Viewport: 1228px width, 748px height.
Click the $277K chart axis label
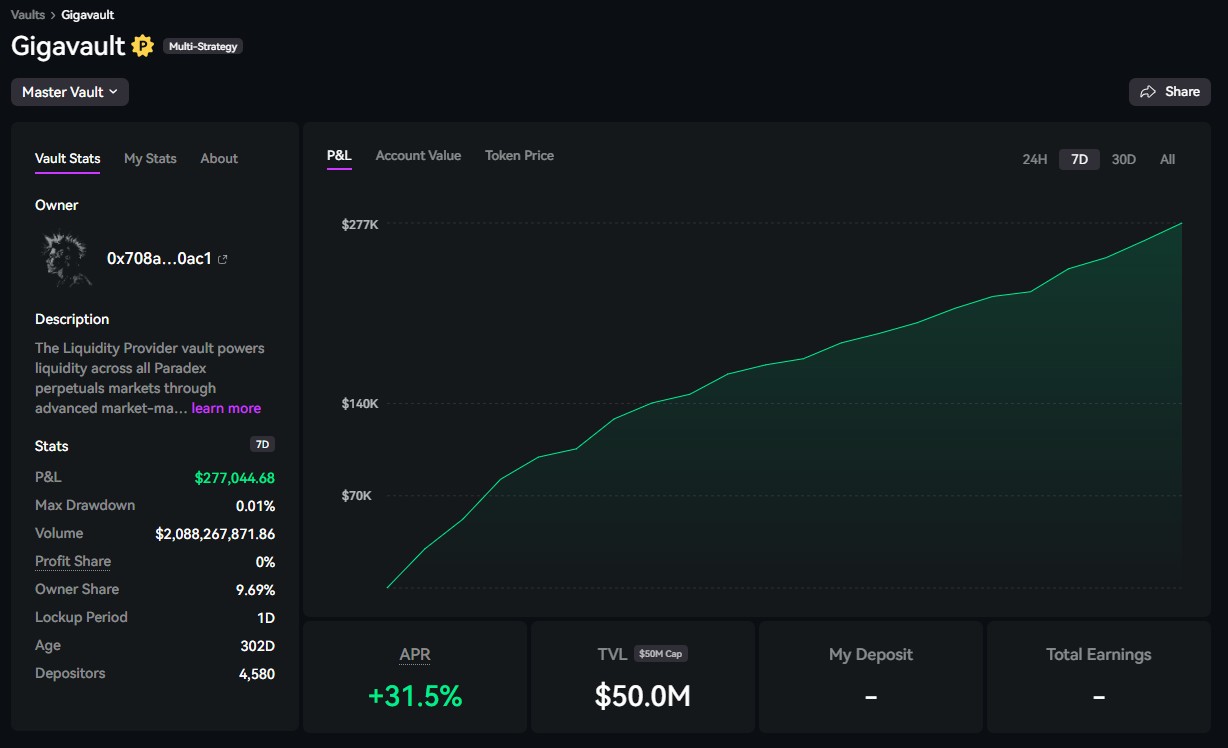(360, 224)
